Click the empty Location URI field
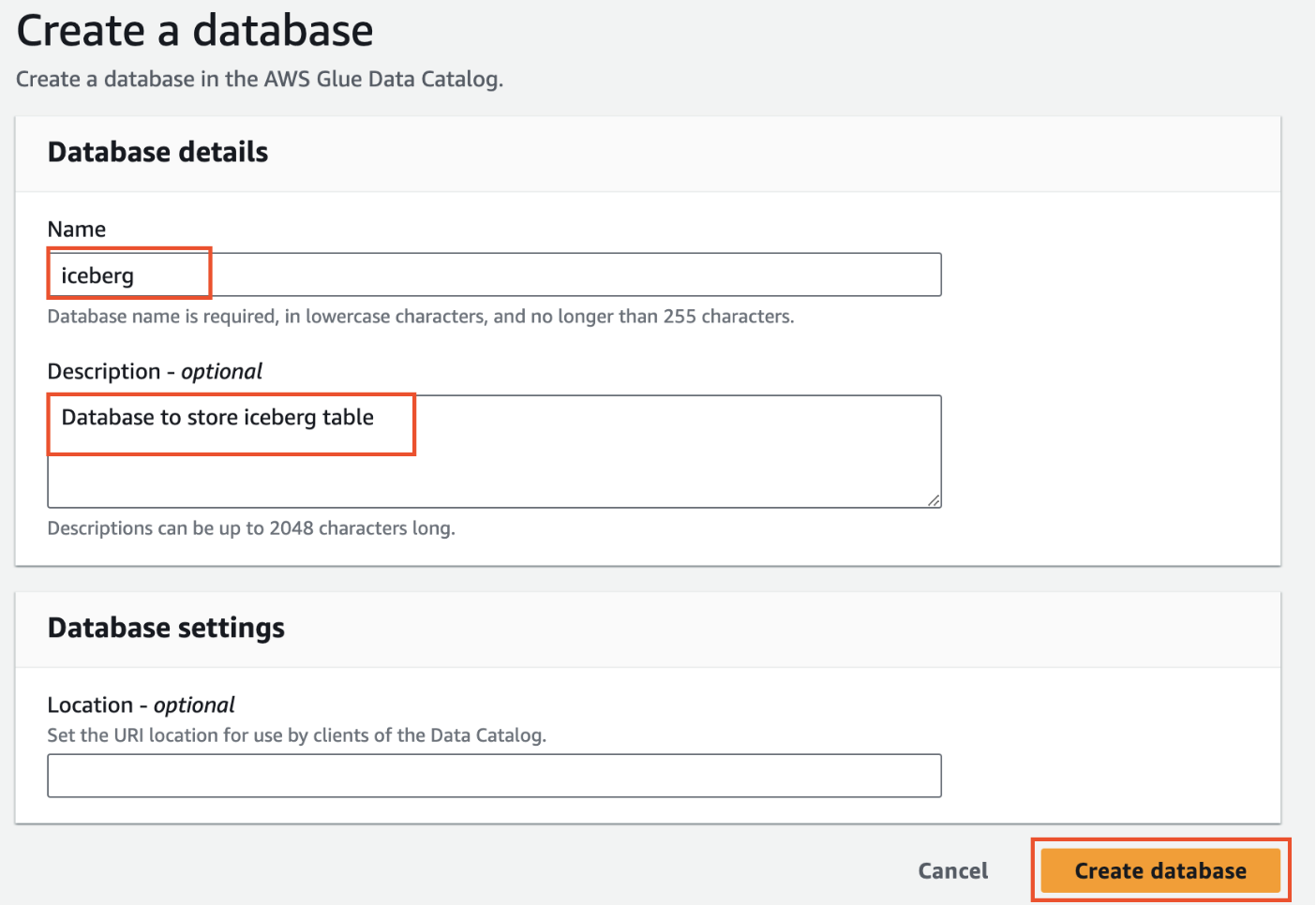Viewport: 1316px width, 905px height. [x=494, y=776]
